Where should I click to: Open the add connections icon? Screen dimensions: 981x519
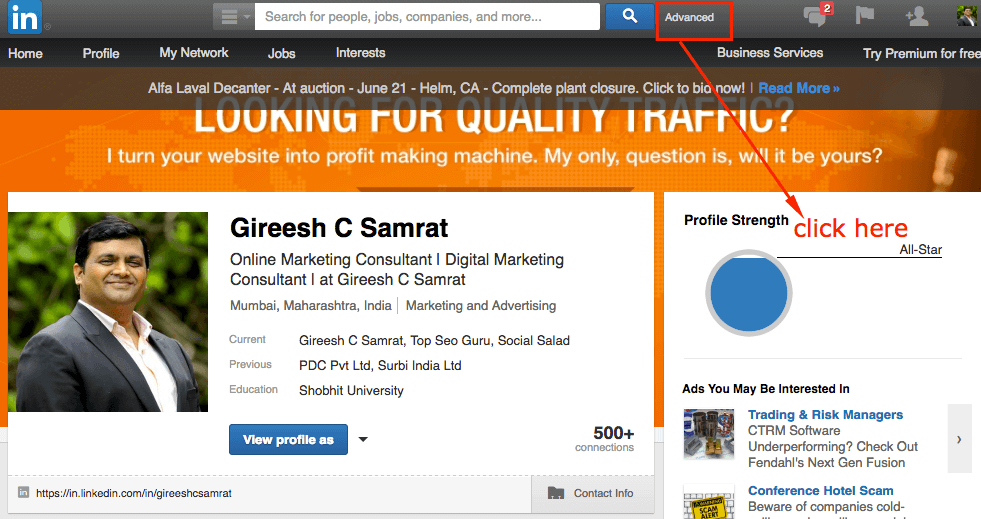(x=917, y=16)
